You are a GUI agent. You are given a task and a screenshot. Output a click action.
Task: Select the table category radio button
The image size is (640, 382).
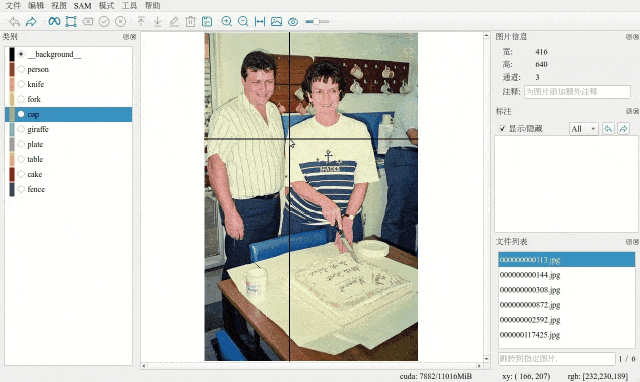pyautogui.click(x=21, y=159)
